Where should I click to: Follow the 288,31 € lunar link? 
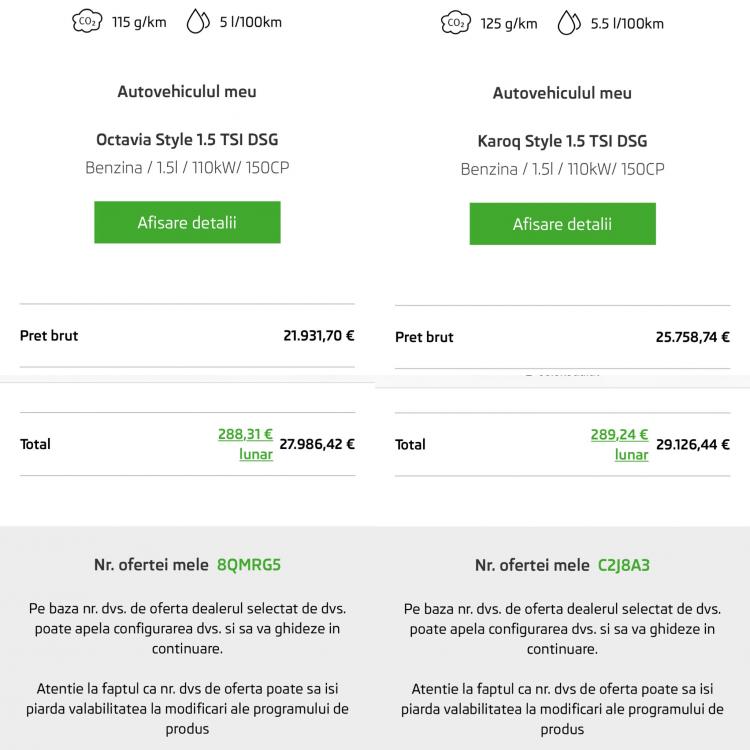tap(246, 443)
